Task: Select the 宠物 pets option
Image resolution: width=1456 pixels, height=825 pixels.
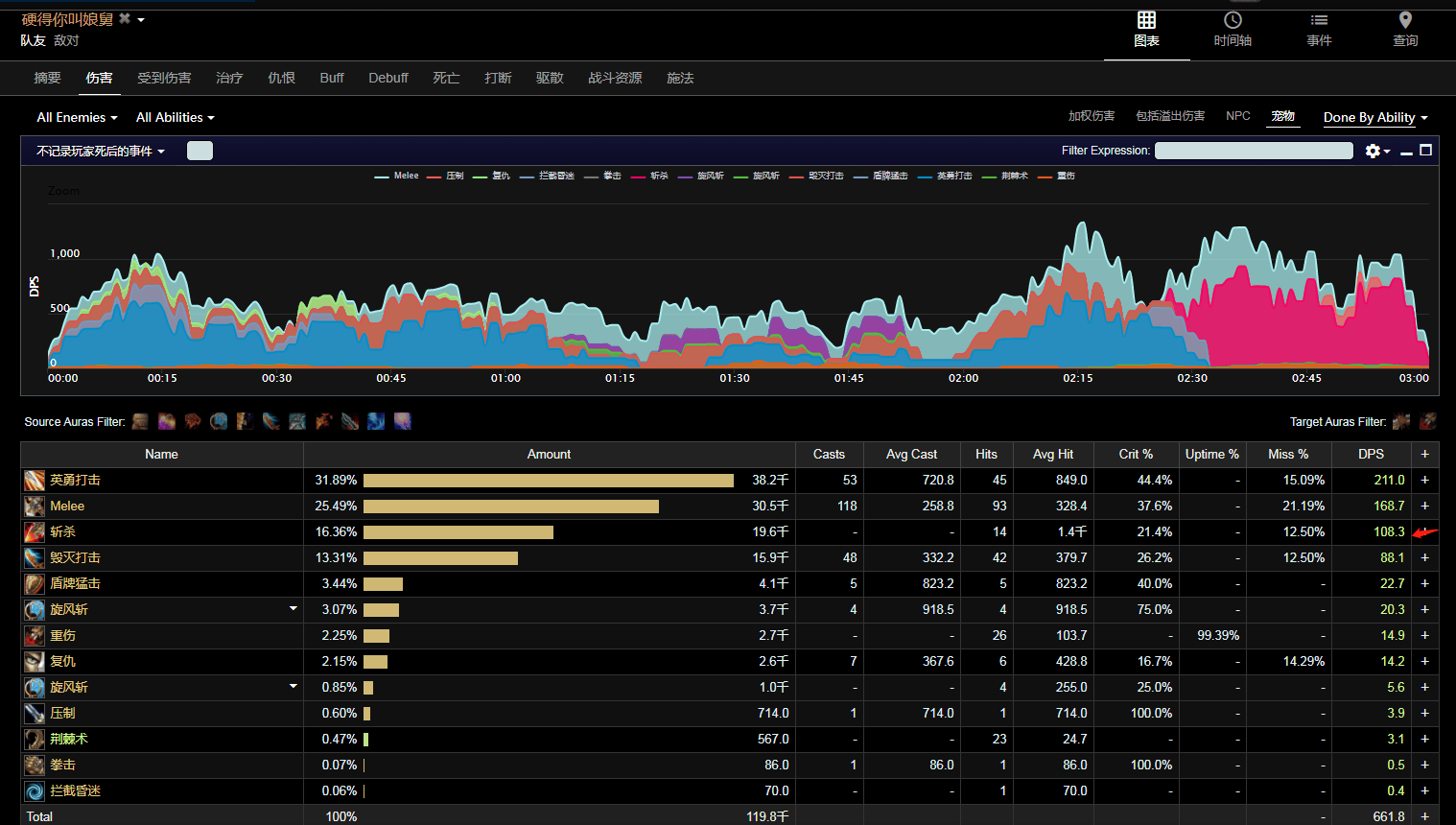Action: (1283, 116)
